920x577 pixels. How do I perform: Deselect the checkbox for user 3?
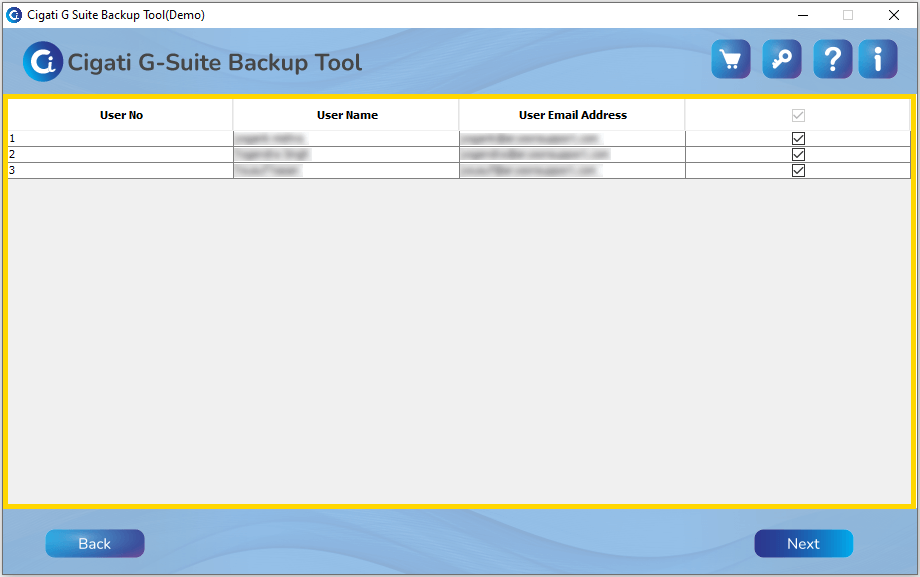coord(798,171)
